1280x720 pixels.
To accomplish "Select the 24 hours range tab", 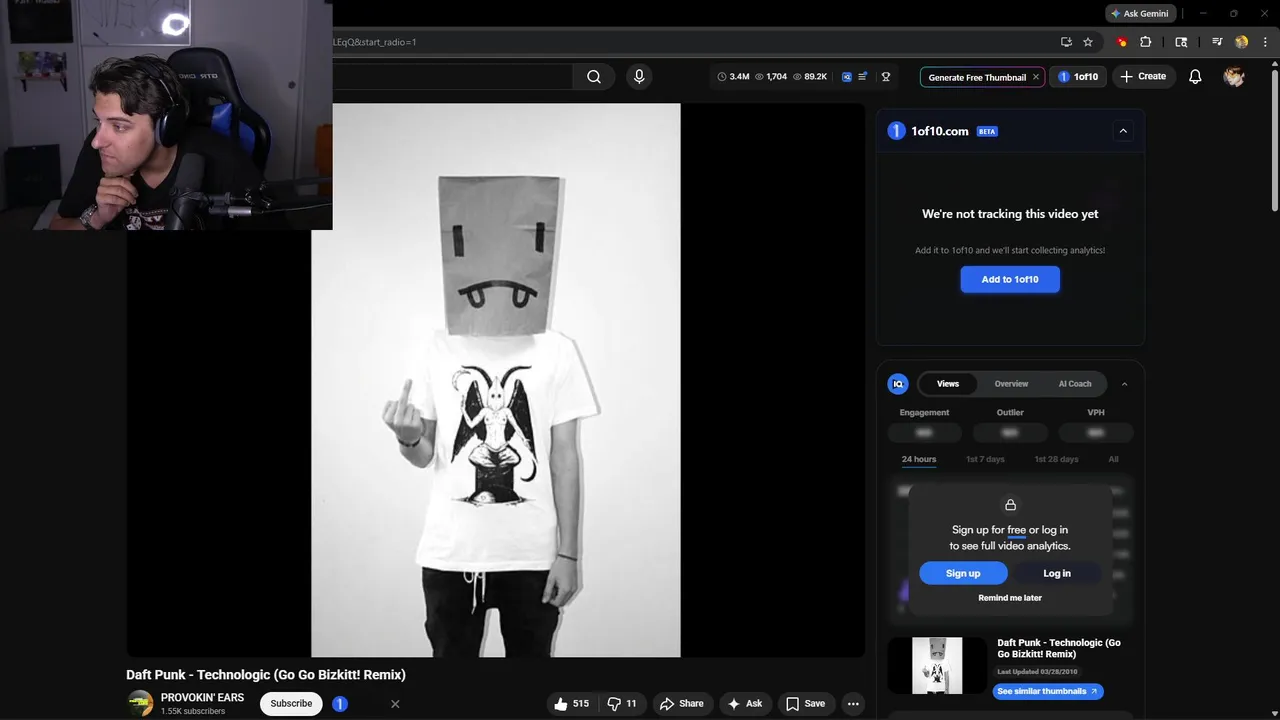I will (919, 459).
